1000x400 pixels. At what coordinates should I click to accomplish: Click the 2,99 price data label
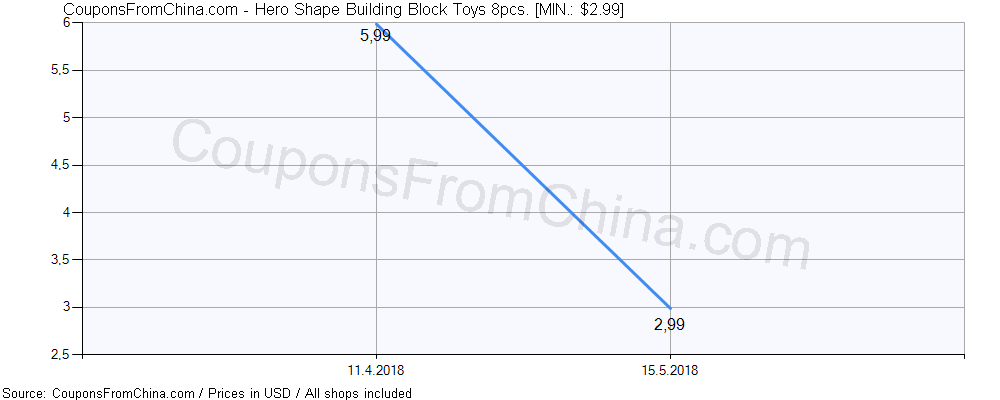click(670, 324)
